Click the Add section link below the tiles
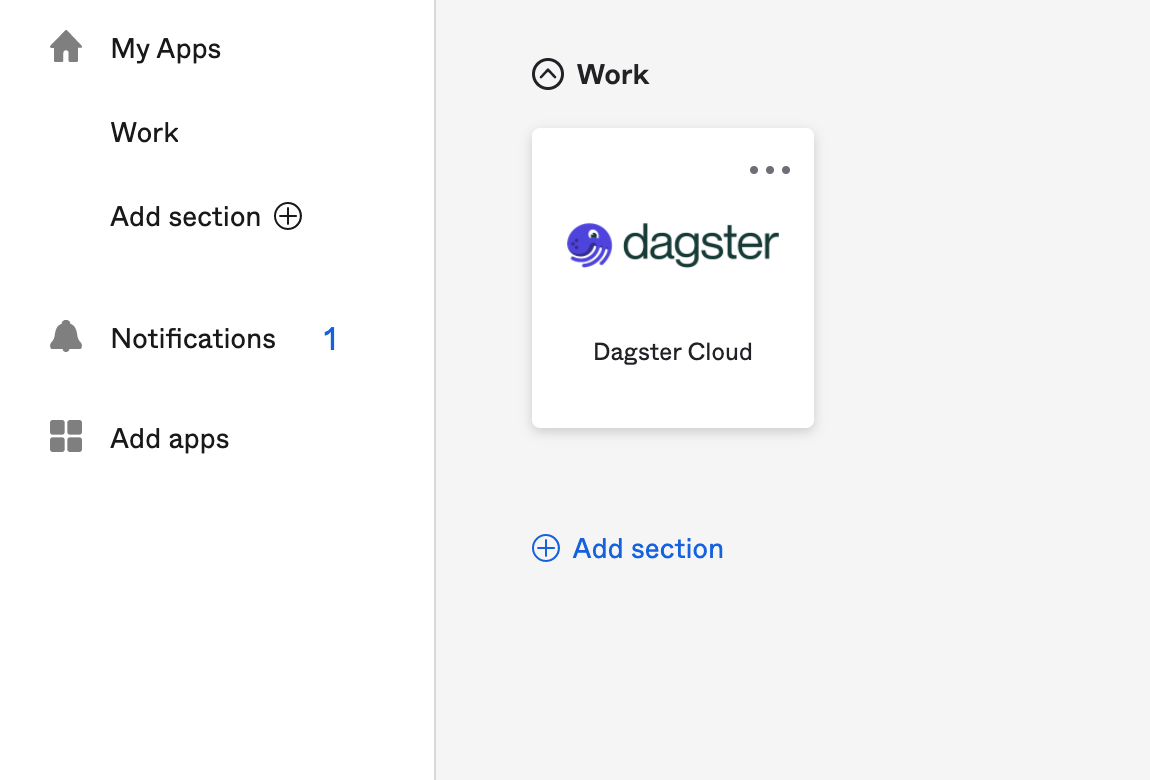1150x780 pixels. coord(647,548)
